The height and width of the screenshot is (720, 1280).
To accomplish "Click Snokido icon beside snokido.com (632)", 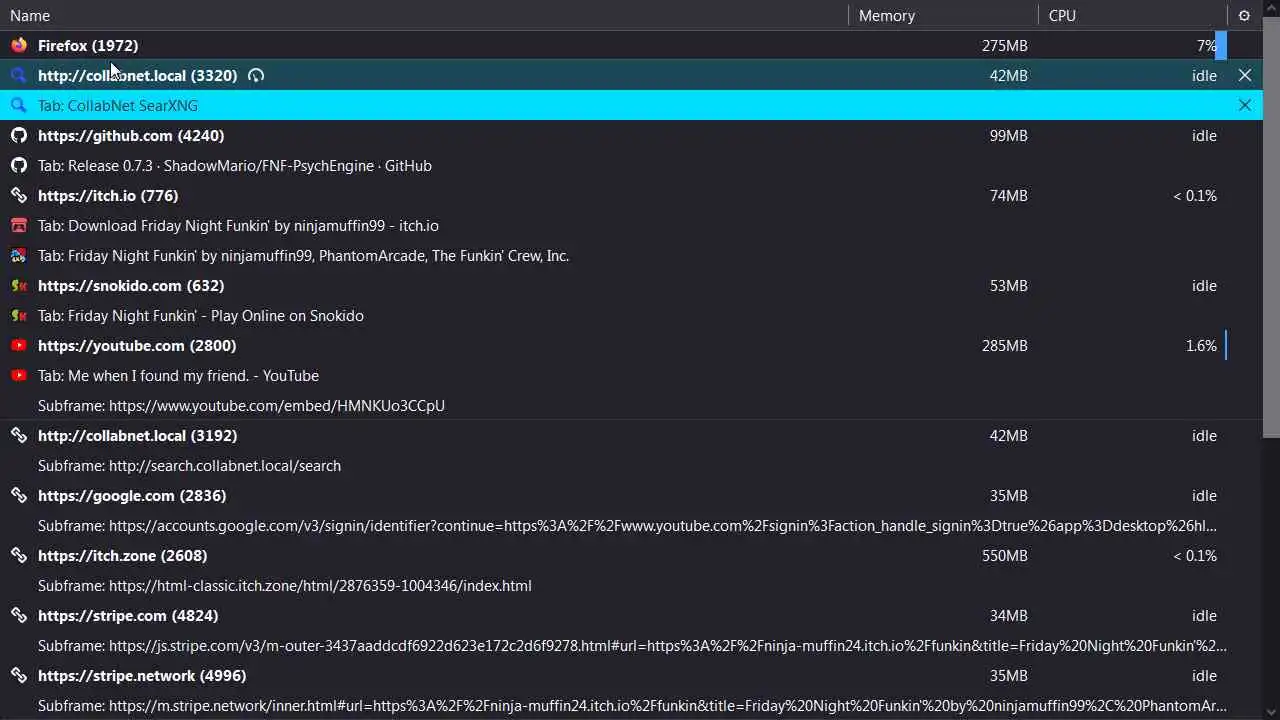I will click(x=18, y=285).
